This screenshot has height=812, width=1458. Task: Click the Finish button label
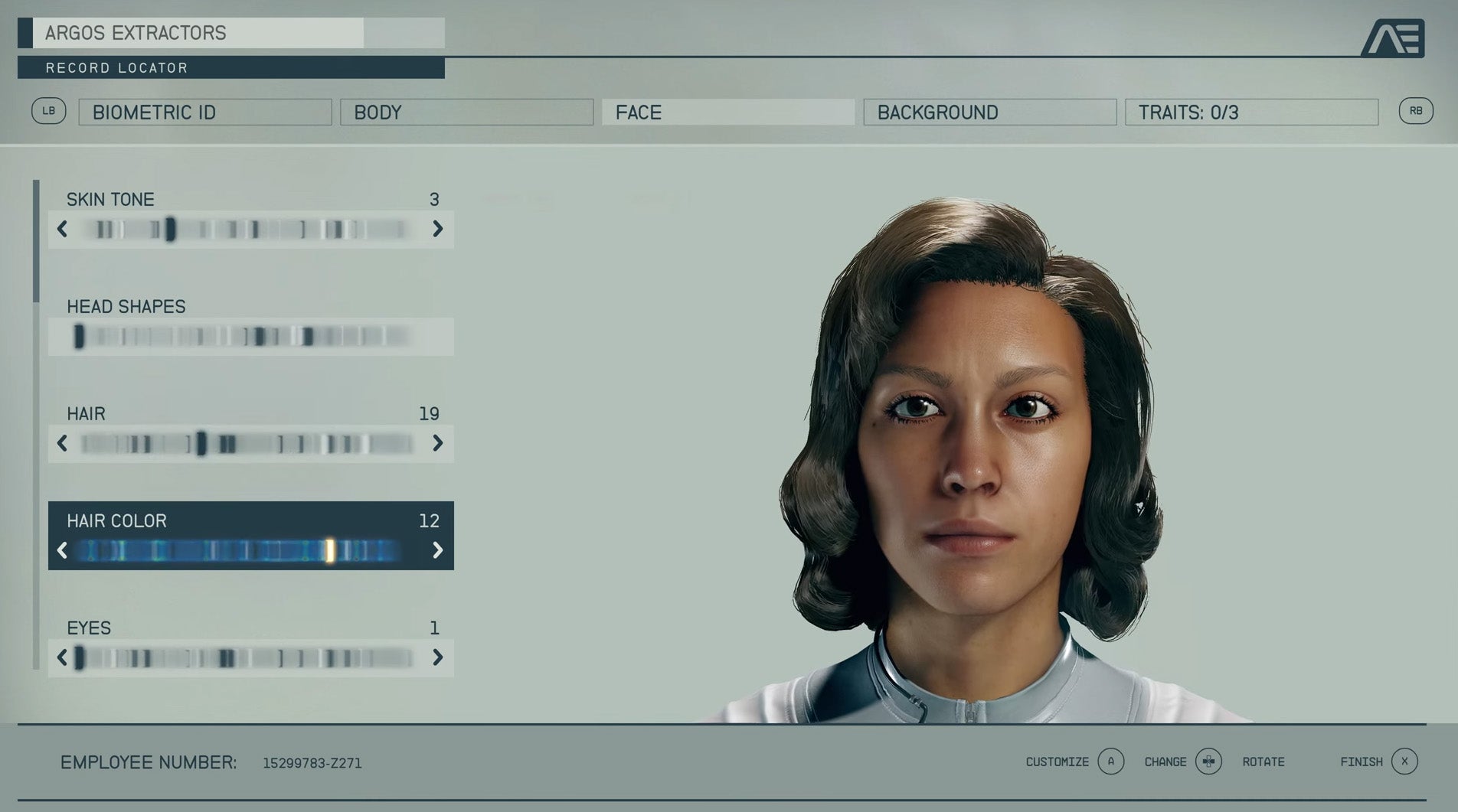[1361, 761]
